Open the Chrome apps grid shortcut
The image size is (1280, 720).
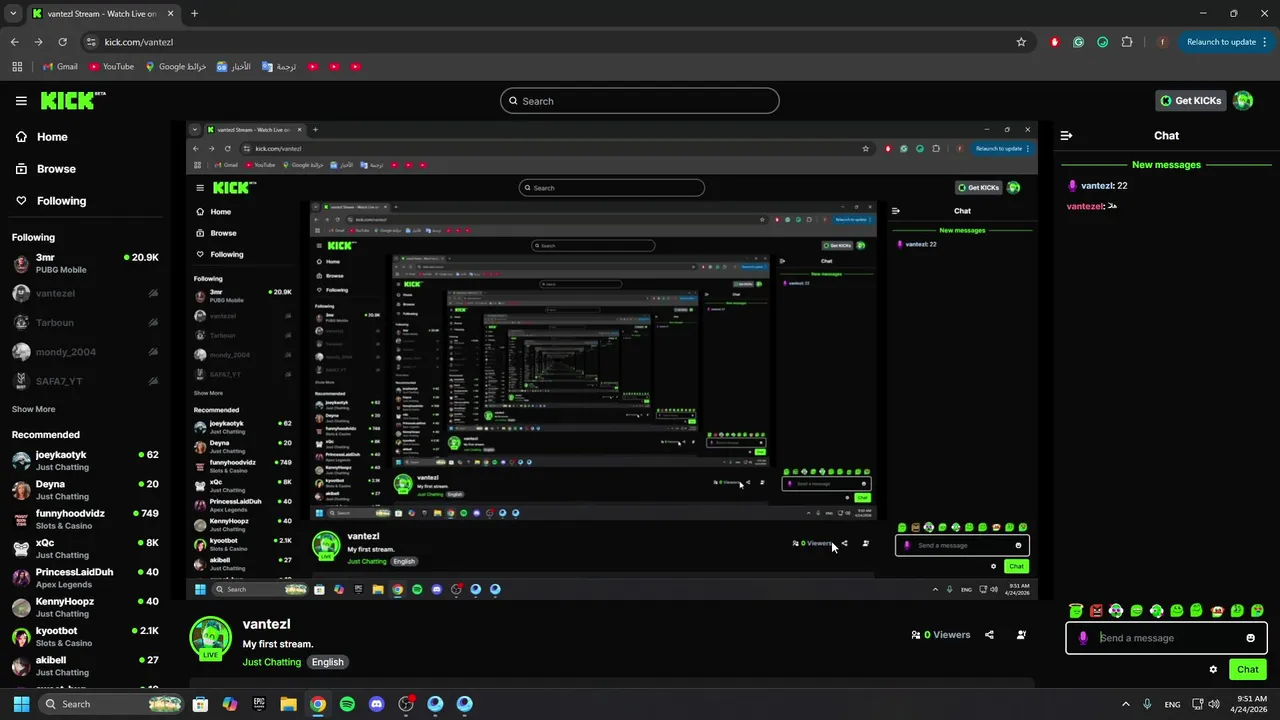point(17,67)
